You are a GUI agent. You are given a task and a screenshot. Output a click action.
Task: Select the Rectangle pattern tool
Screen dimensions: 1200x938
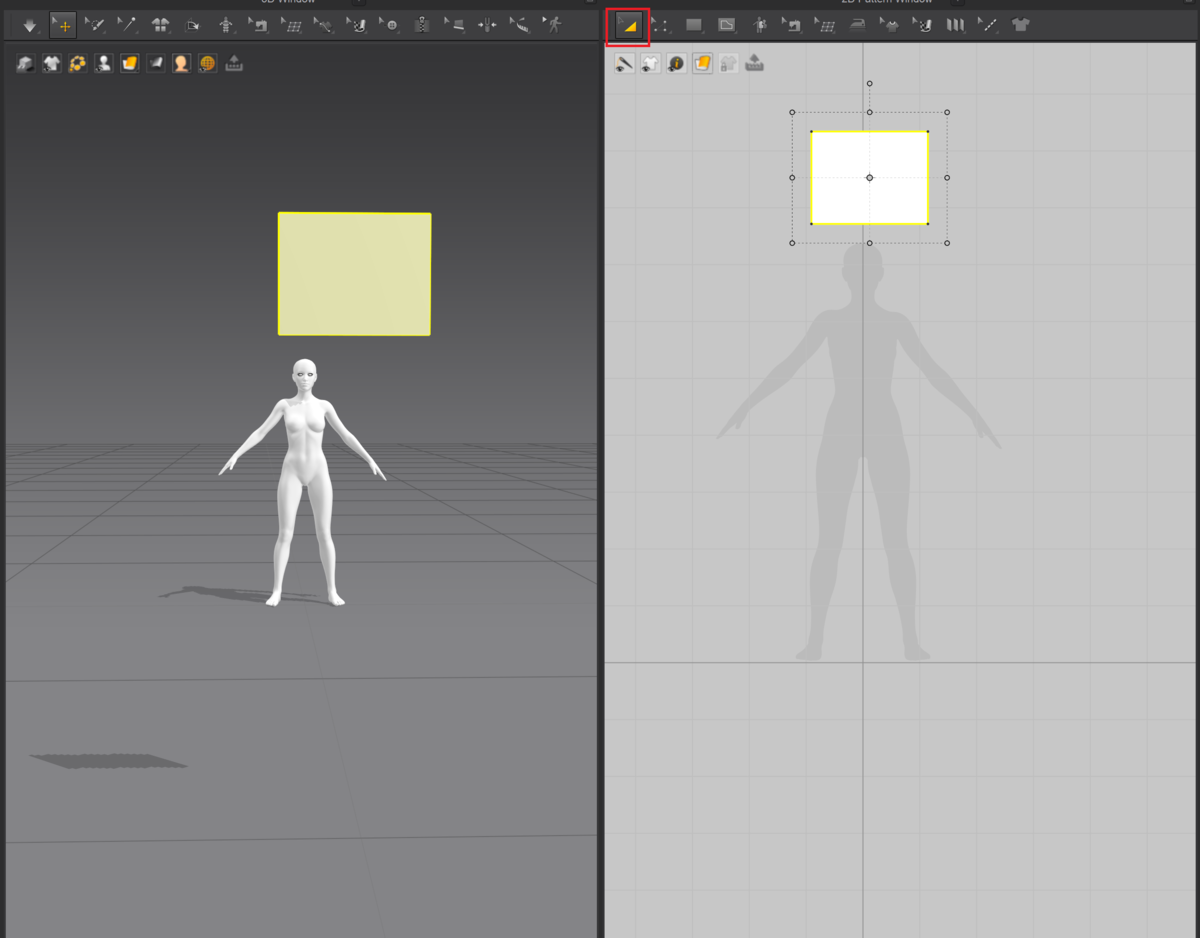tap(694, 26)
